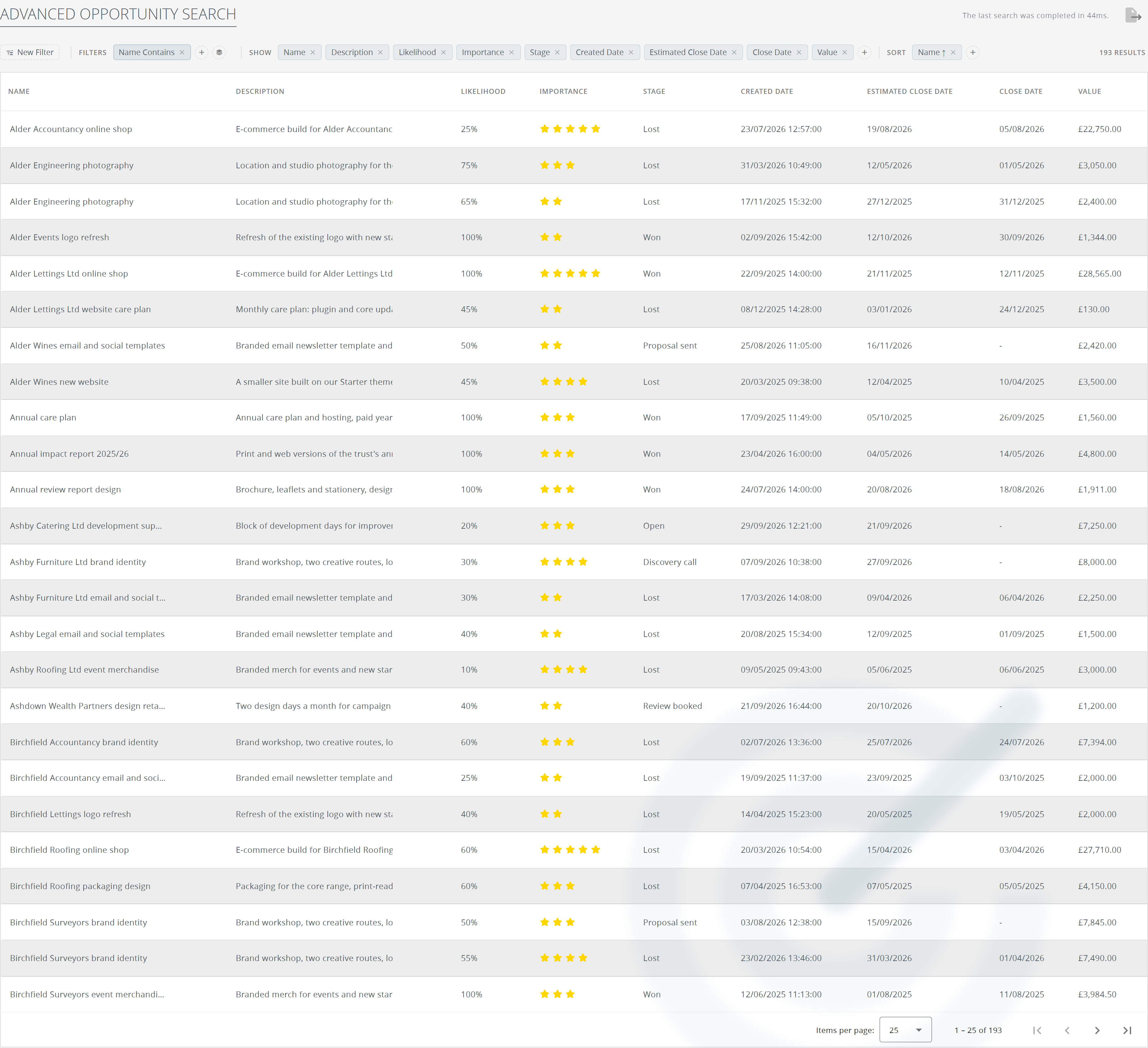Open Alder Wines new website row
This screenshot has height=1048, width=1148.
(x=574, y=382)
